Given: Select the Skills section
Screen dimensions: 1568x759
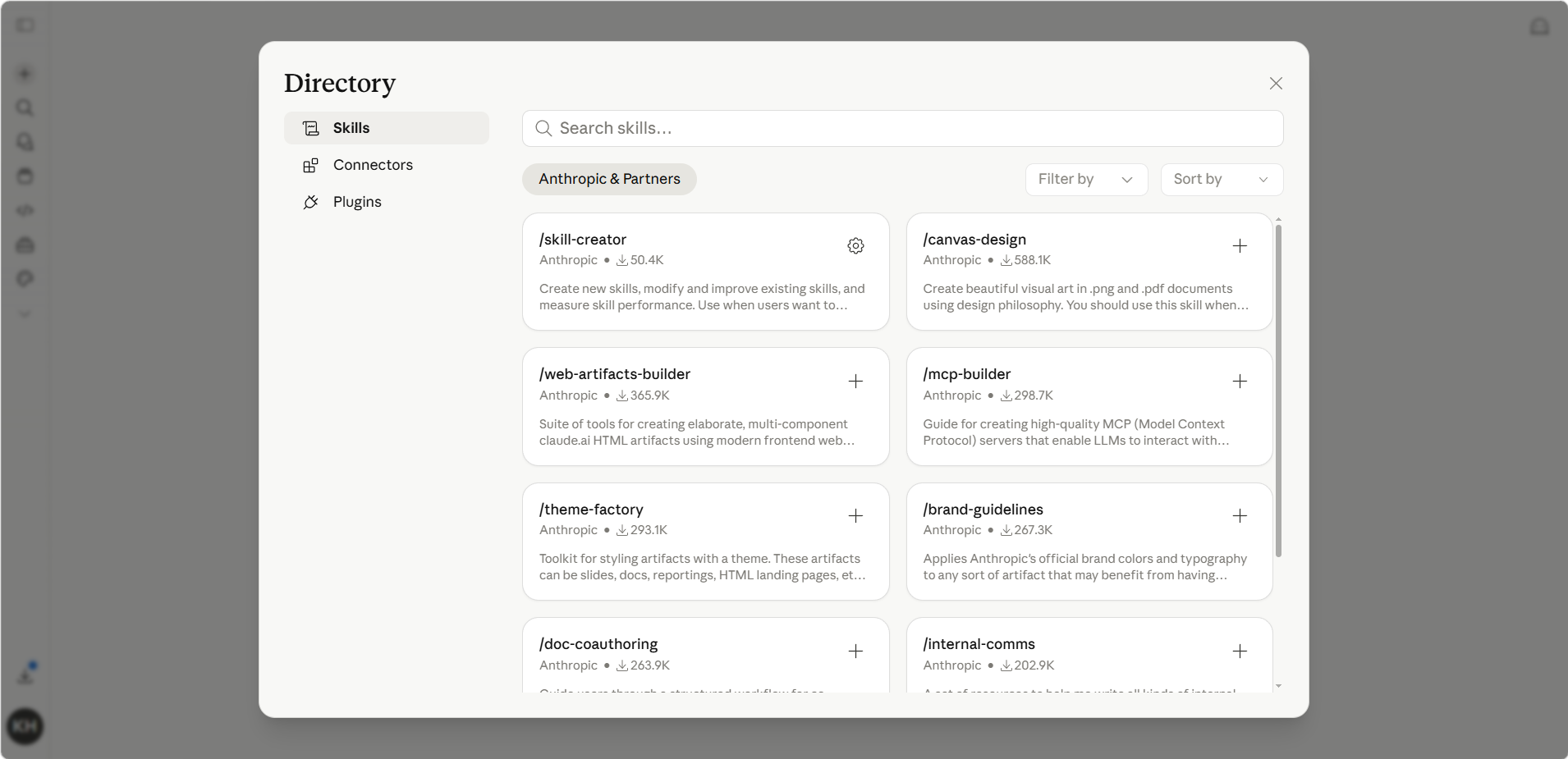Looking at the screenshot, I should pyautogui.click(x=387, y=128).
